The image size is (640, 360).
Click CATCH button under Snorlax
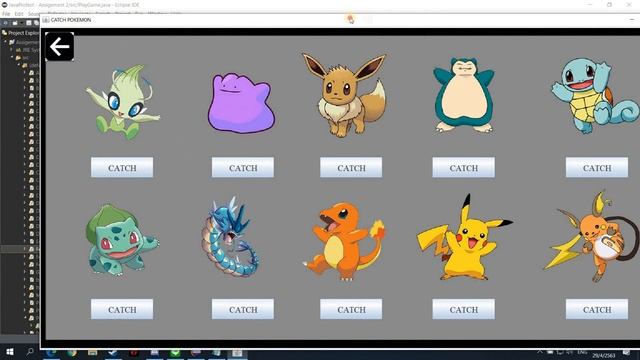464,167
